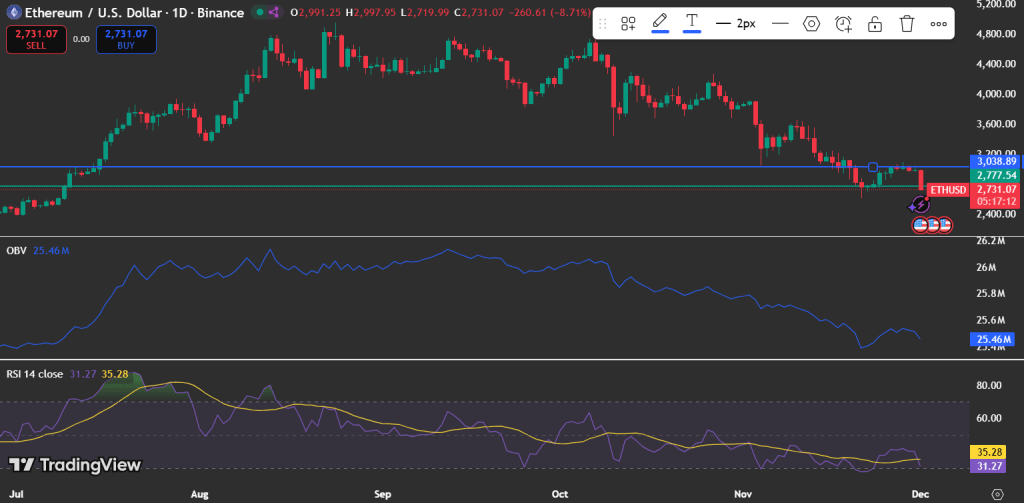Image resolution: width=1024 pixels, height=503 pixels.
Task: Click the Ethereum symbol logo icon
Action: [12, 12]
